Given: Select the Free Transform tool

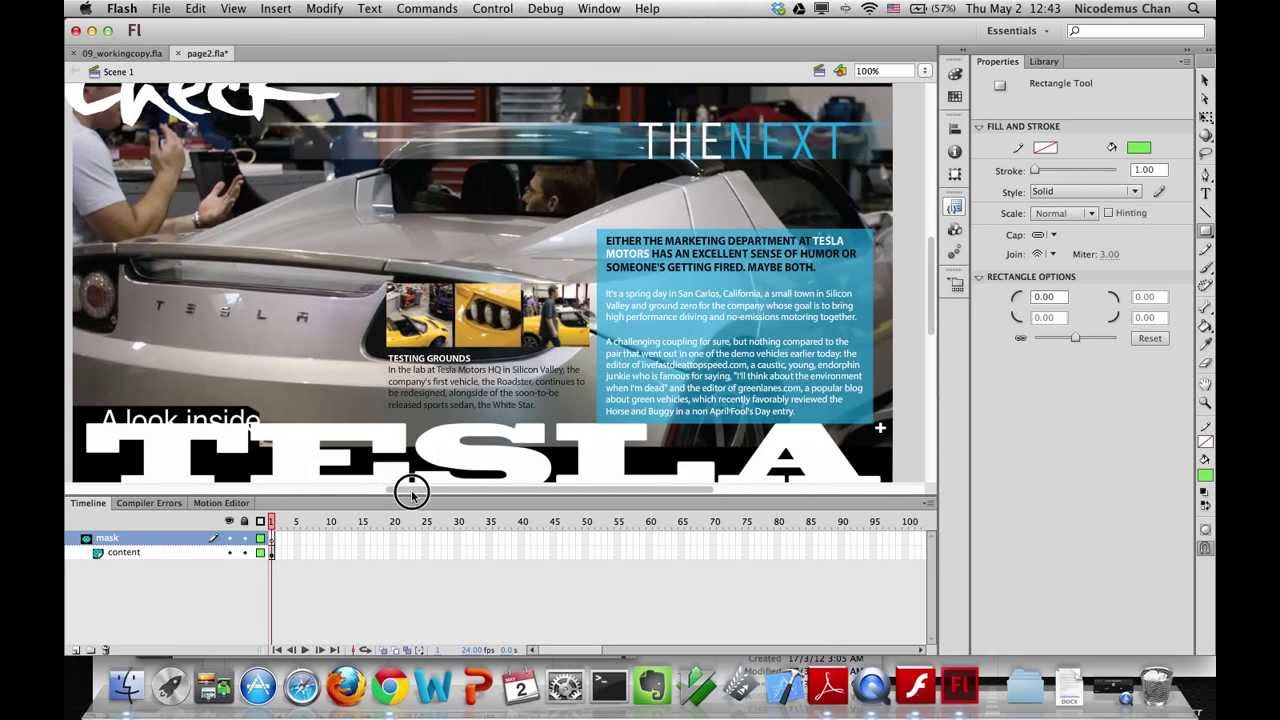Looking at the screenshot, I should coord(1205,117).
